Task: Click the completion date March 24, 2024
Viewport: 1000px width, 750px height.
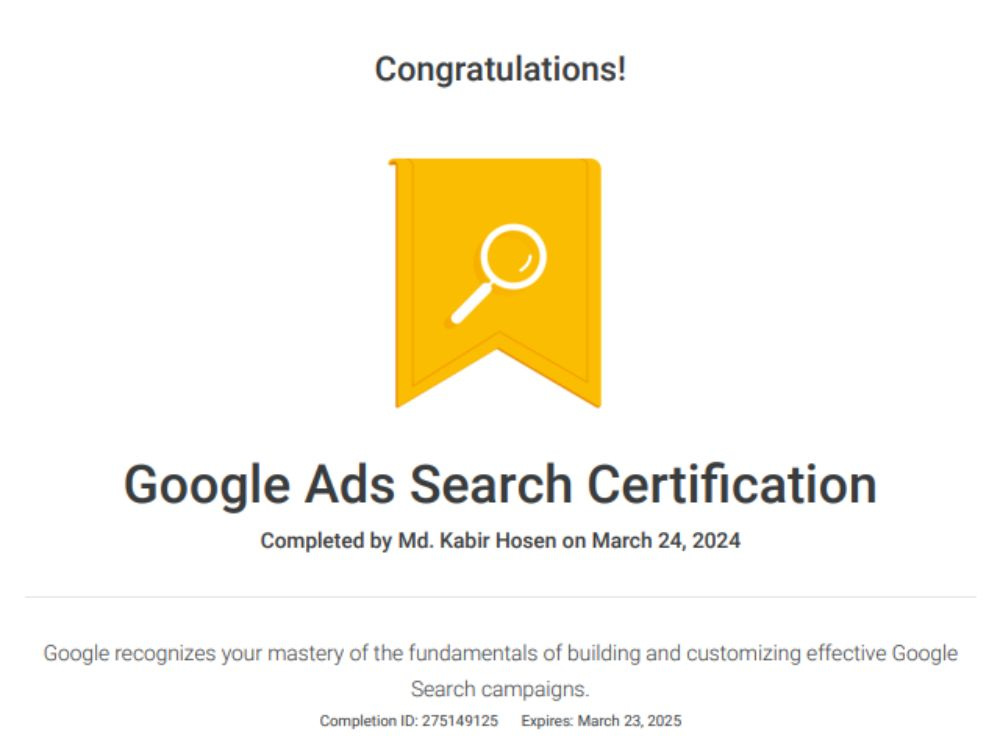Action: [x=666, y=541]
